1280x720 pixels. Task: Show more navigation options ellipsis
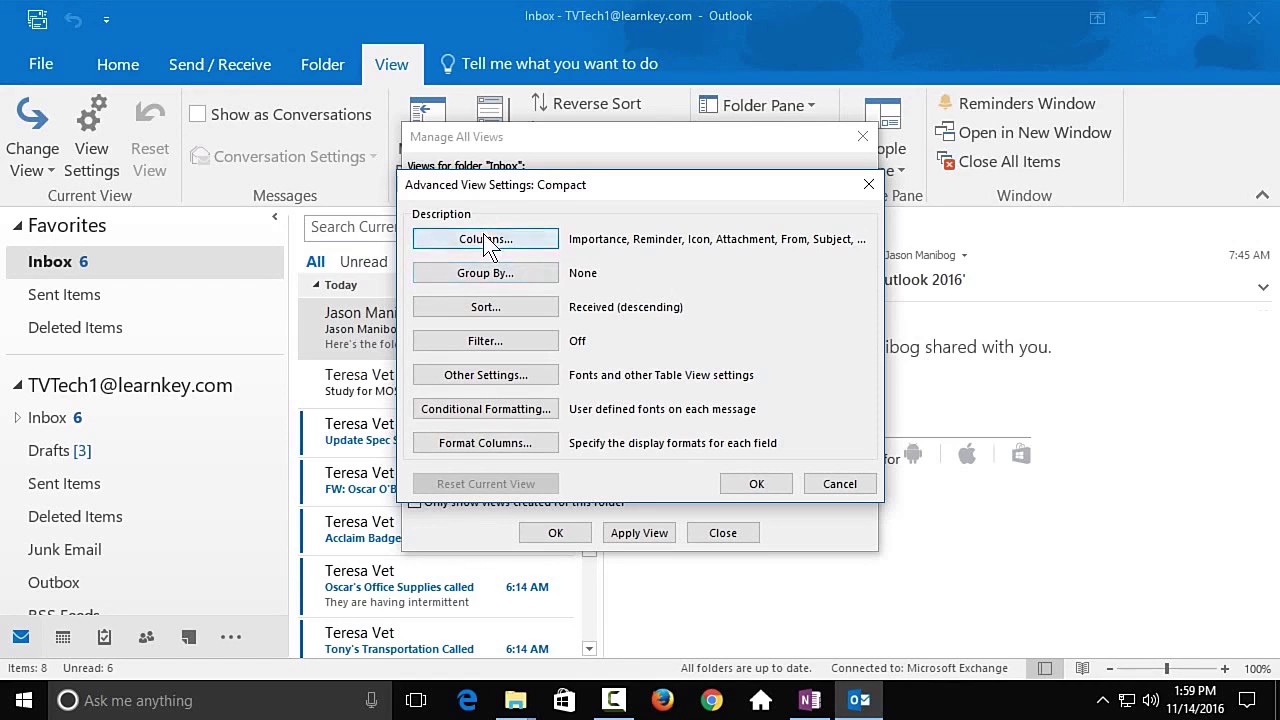231,637
